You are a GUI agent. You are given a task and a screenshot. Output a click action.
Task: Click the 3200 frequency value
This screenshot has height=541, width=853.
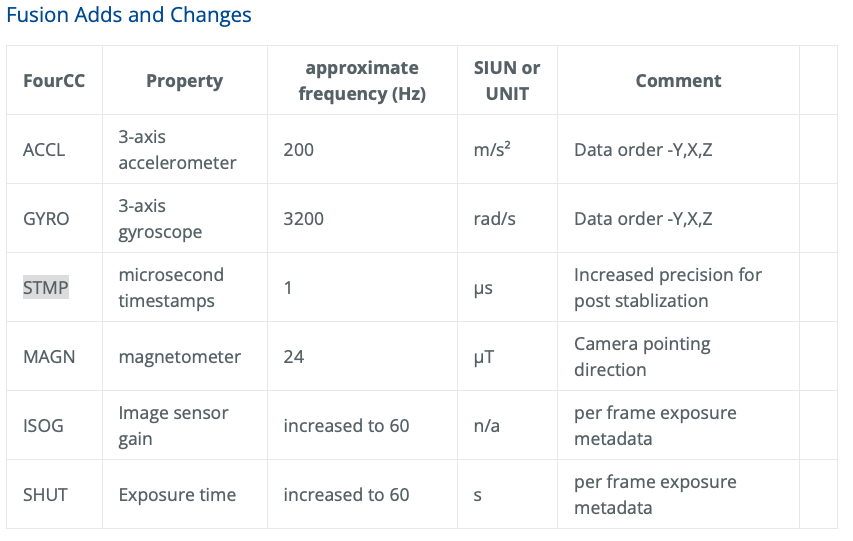(x=304, y=219)
